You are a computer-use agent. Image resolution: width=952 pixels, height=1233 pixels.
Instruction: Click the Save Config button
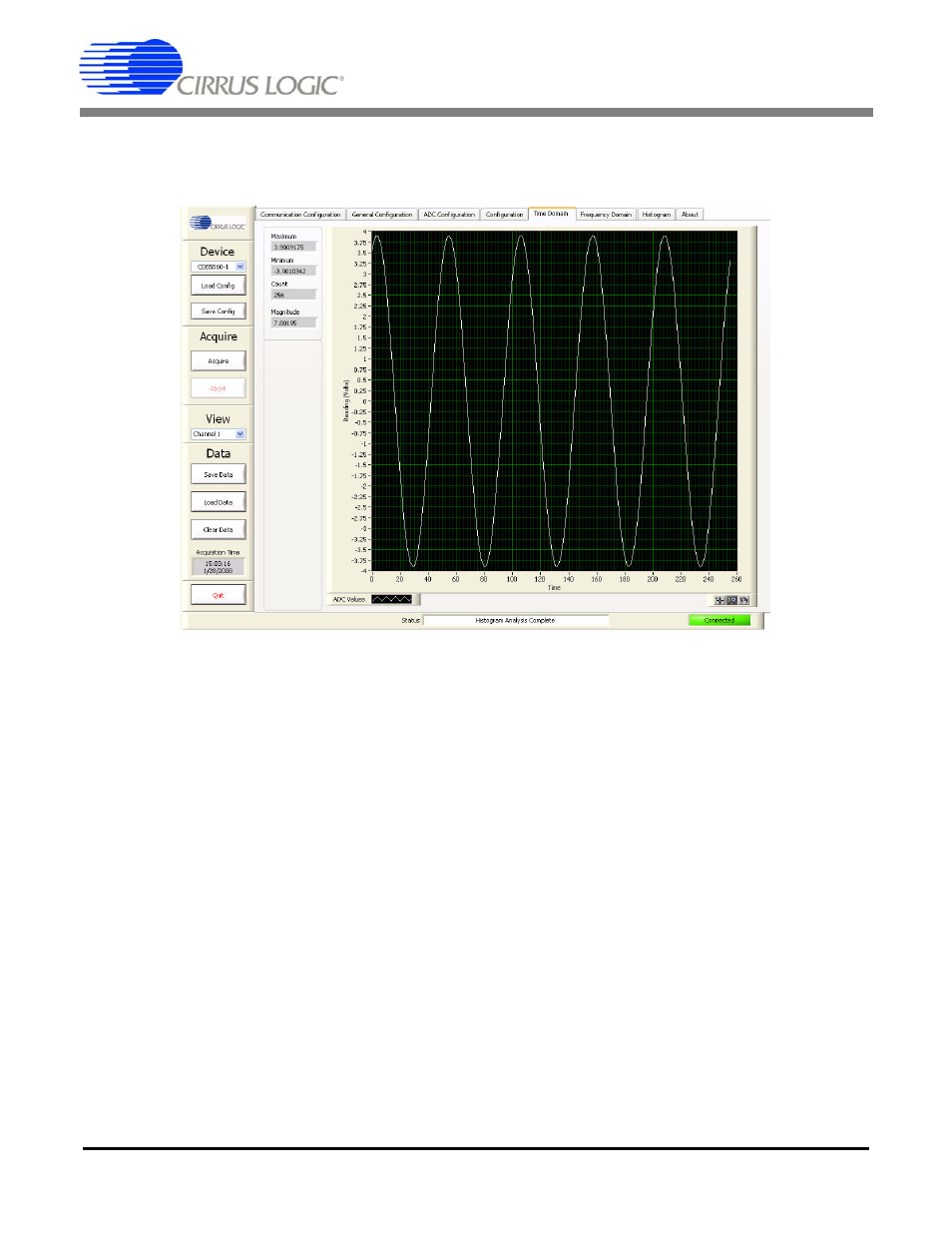click(218, 311)
